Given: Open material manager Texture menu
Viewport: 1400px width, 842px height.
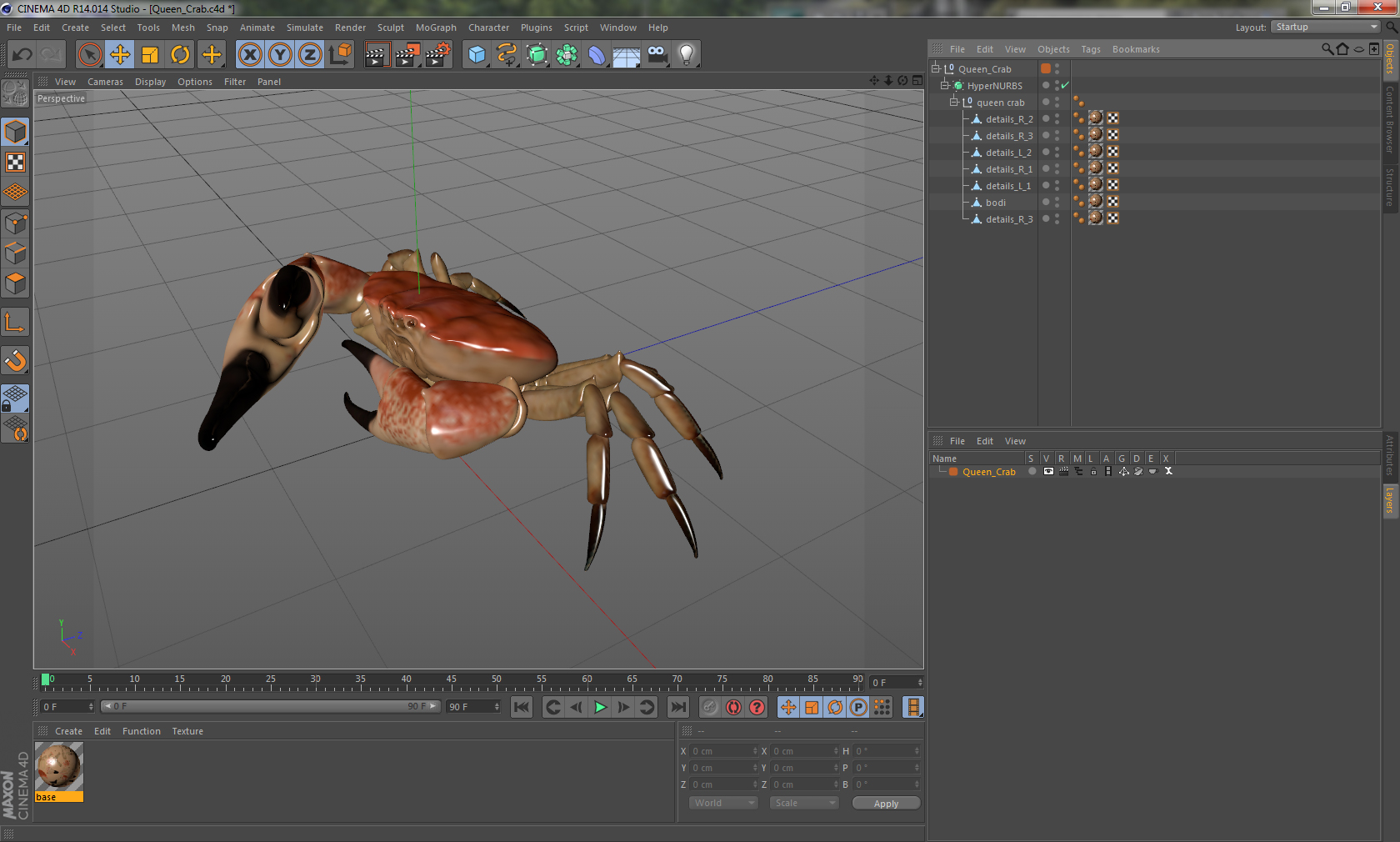Looking at the screenshot, I should [x=187, y=731].
